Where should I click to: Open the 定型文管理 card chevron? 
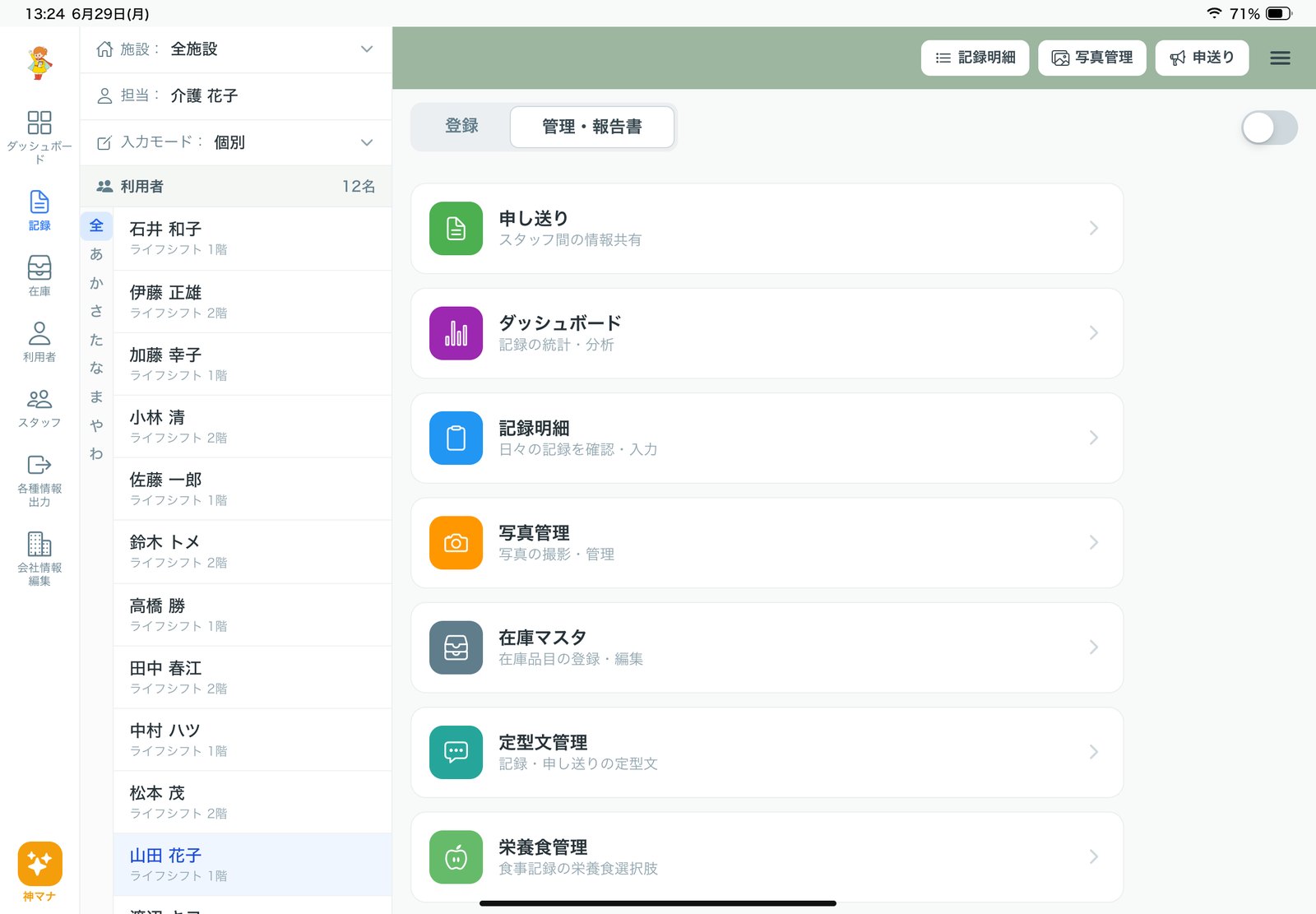1094,752
